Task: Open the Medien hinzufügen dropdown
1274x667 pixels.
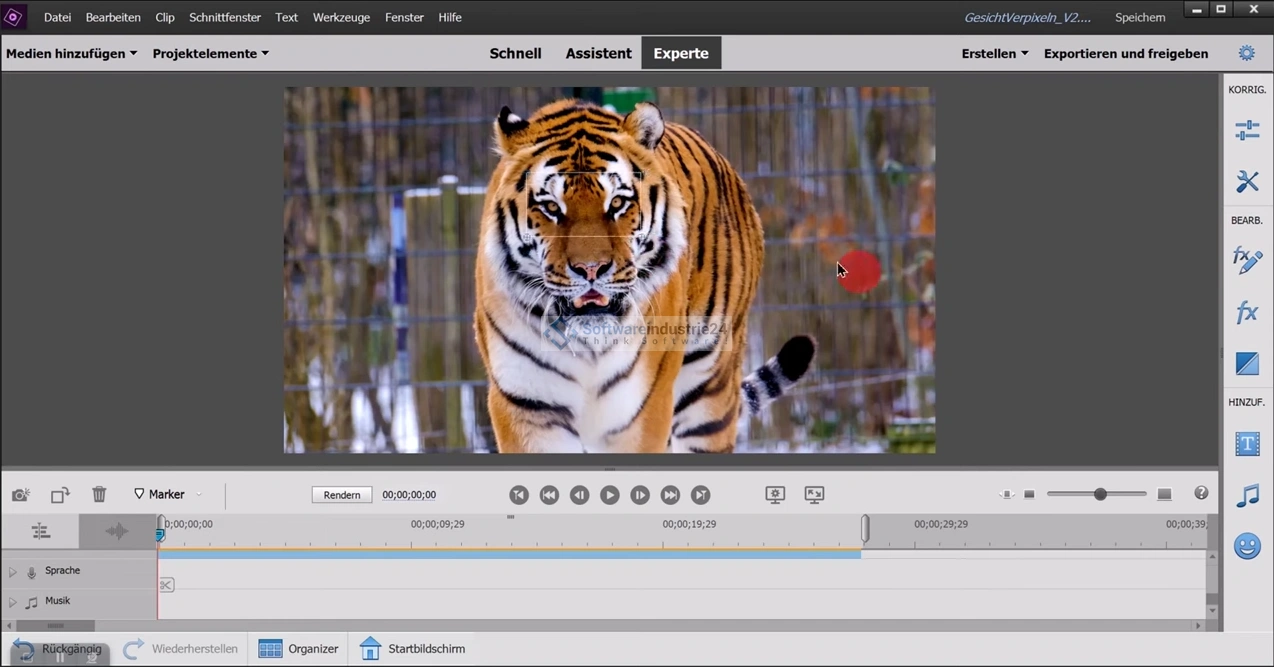Action: (72, 54)
